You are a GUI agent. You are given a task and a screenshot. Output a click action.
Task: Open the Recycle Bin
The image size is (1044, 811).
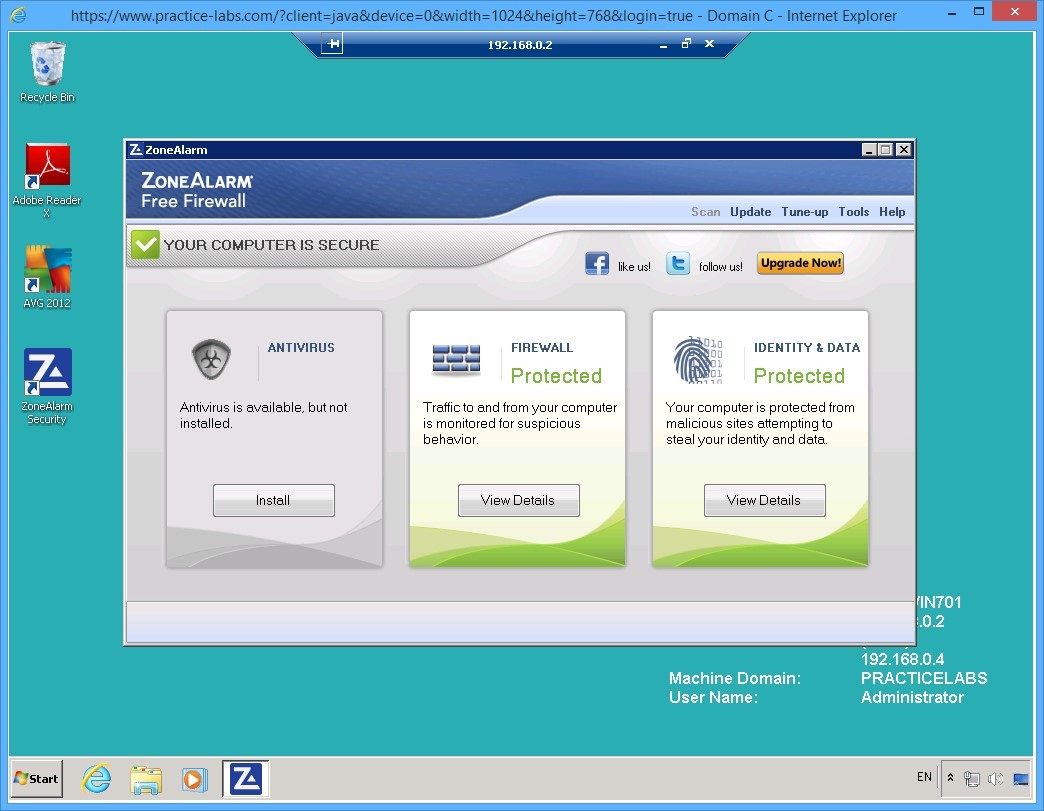tap(46, 65)
